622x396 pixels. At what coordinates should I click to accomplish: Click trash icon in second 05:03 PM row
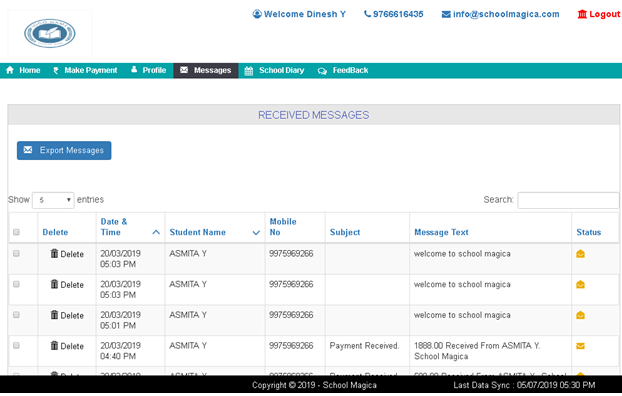(54, 284)
